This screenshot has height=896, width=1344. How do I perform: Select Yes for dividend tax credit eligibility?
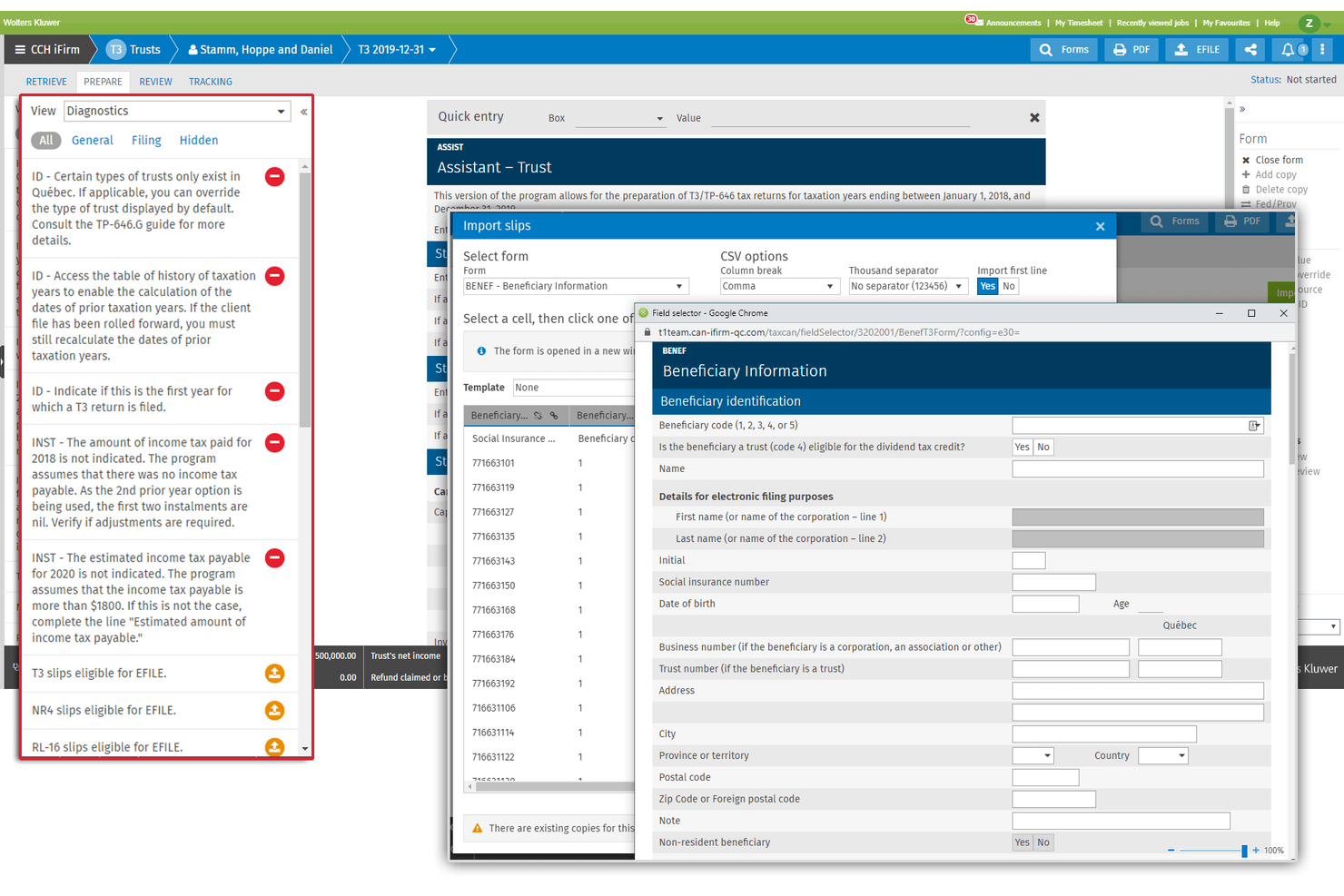click(1023, 448)
